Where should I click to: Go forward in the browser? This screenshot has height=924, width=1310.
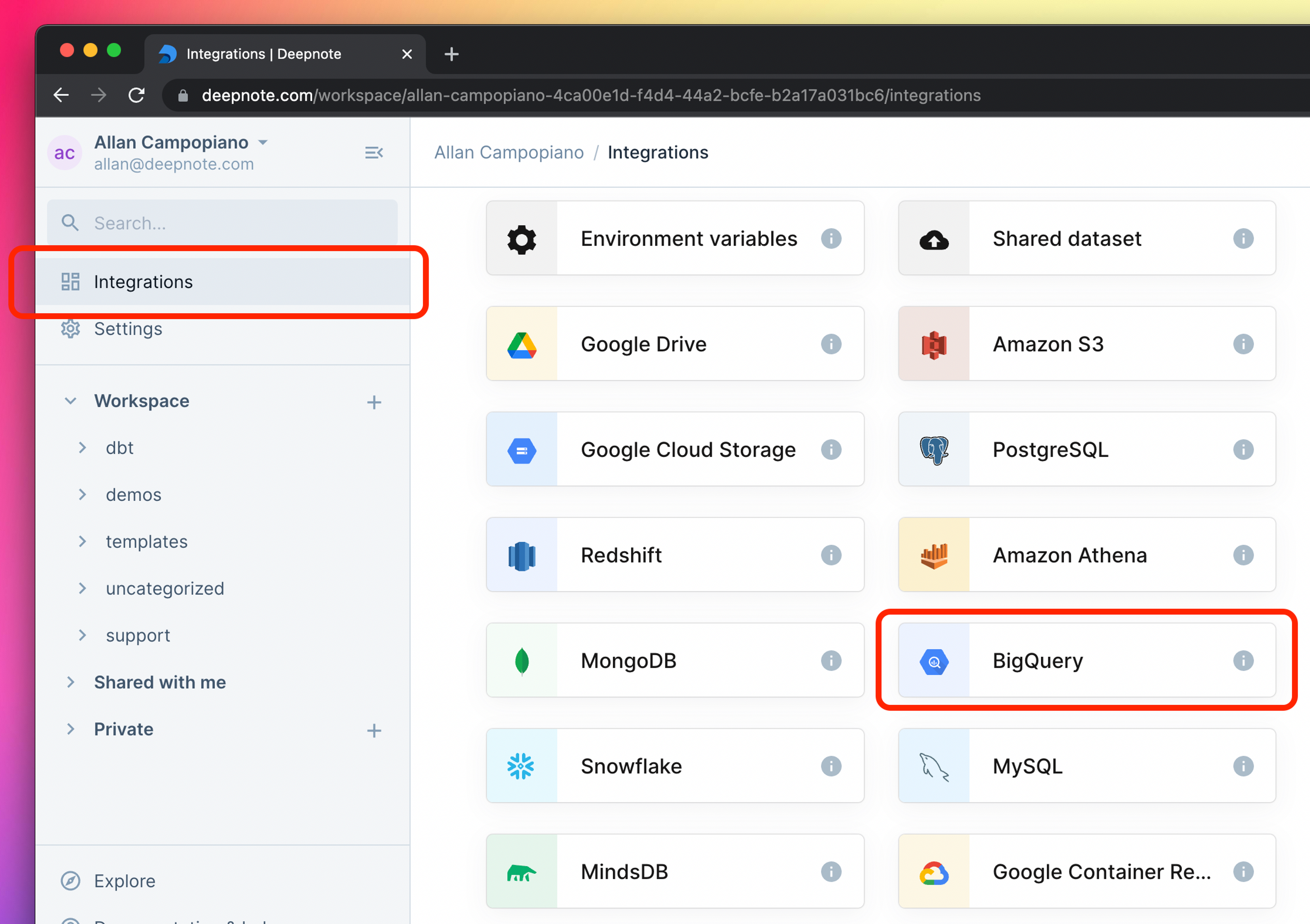99,95
